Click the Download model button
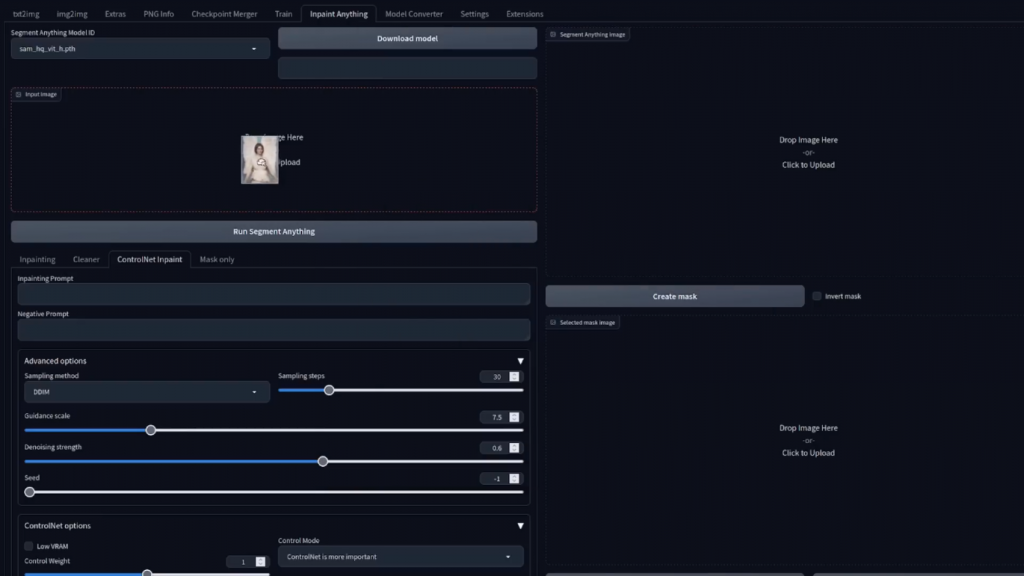The image size is (1024, 576). click(407, 39)
